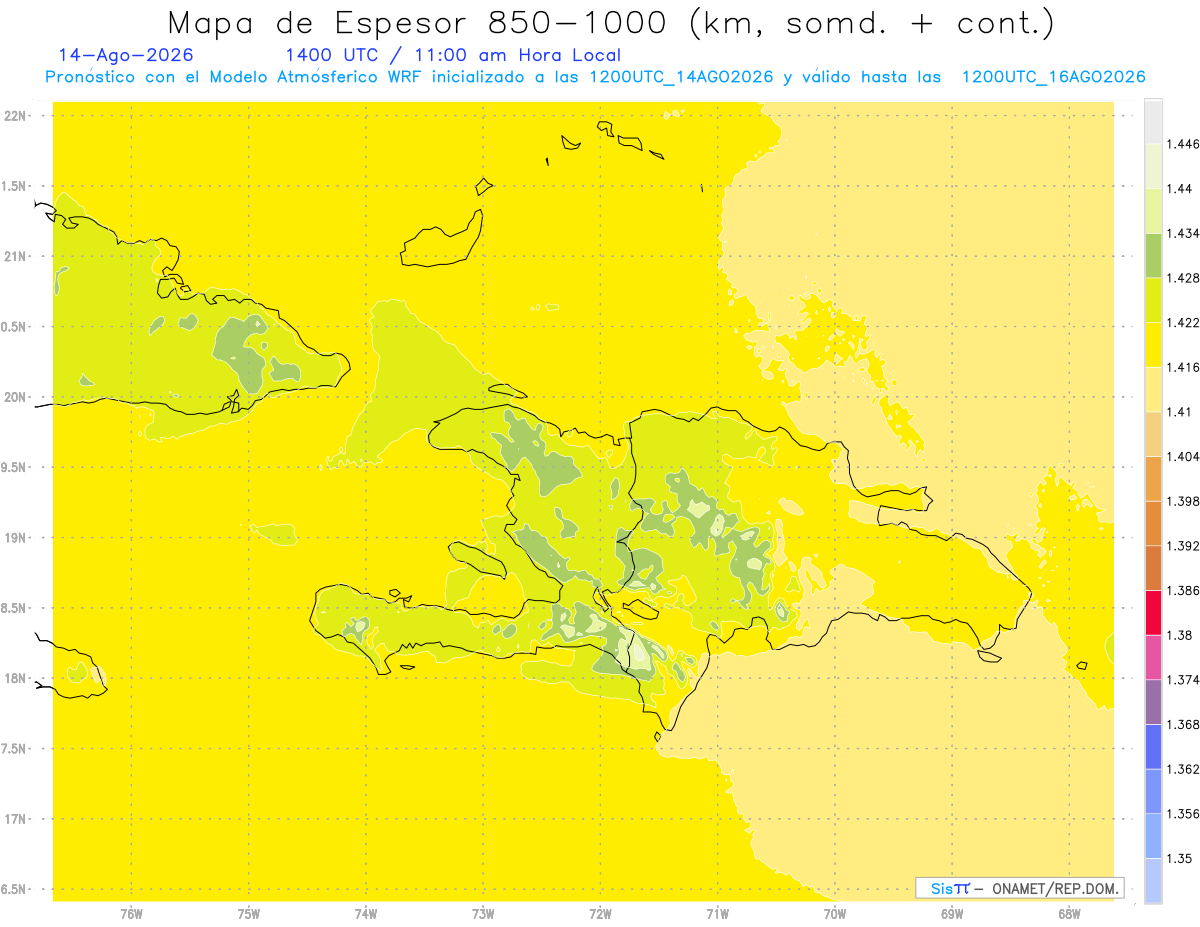Pick the yellow-green legend swatch between 1.422 and 1.428

click(1153, 301)
